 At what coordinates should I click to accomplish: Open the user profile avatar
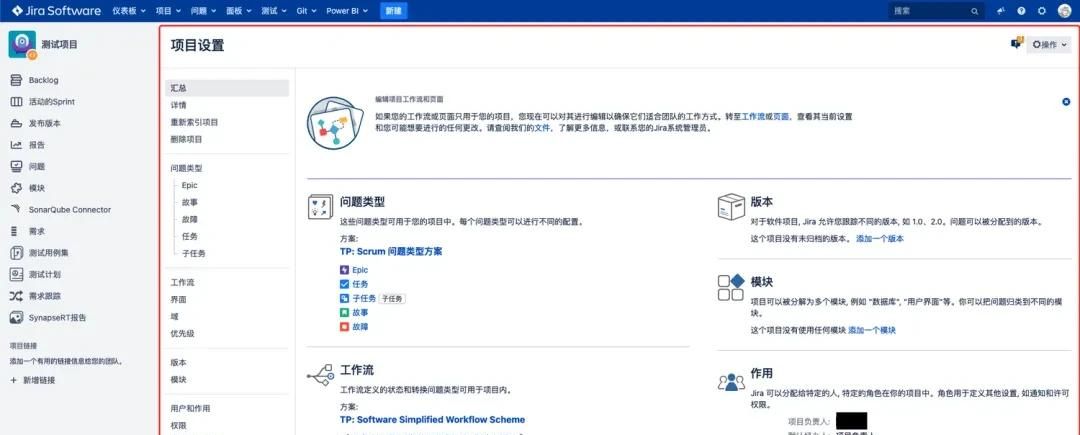[1064, 11]
